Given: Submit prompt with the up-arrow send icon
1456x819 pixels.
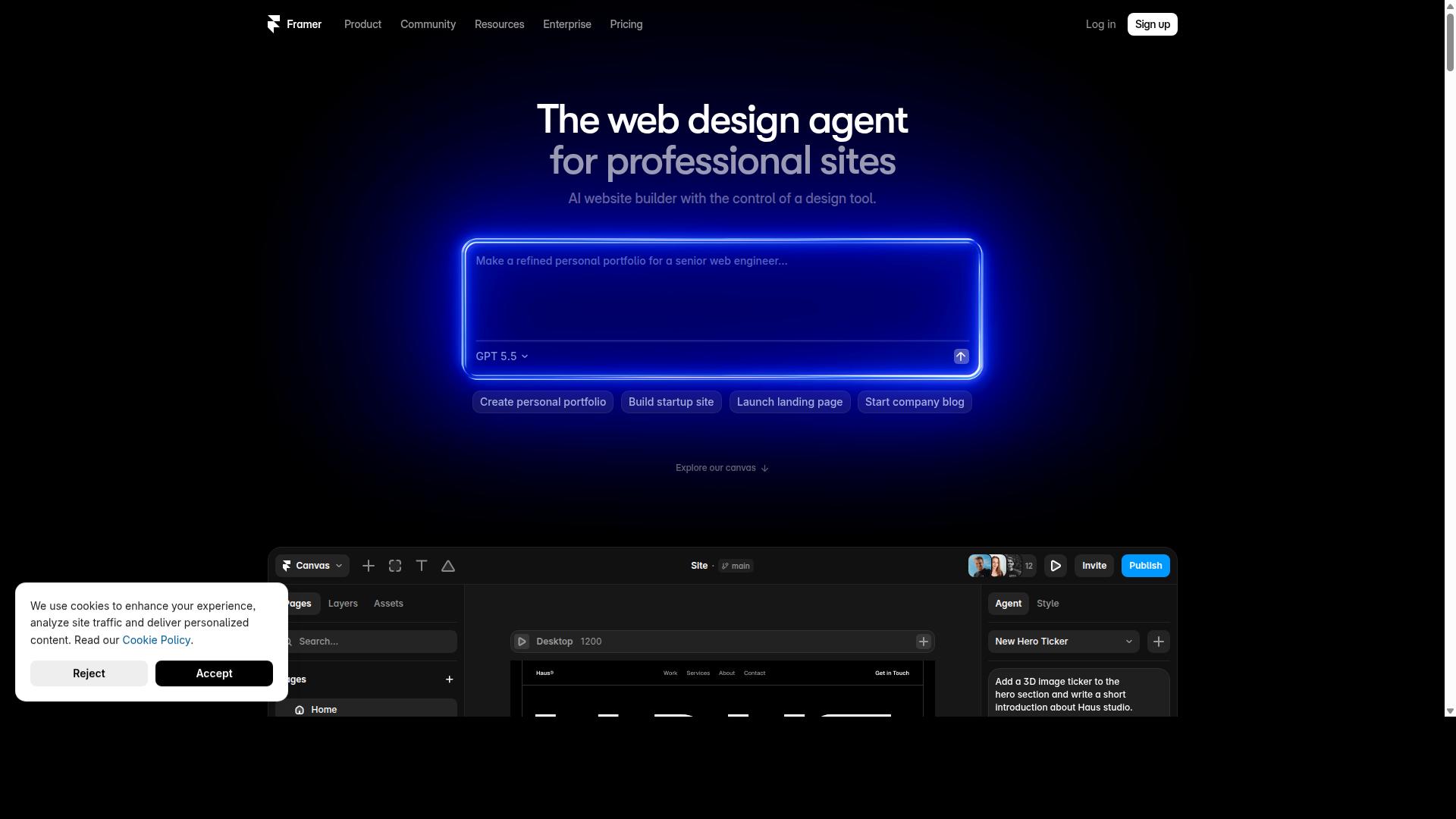Looking at the screenshot, I should point(961,356).
